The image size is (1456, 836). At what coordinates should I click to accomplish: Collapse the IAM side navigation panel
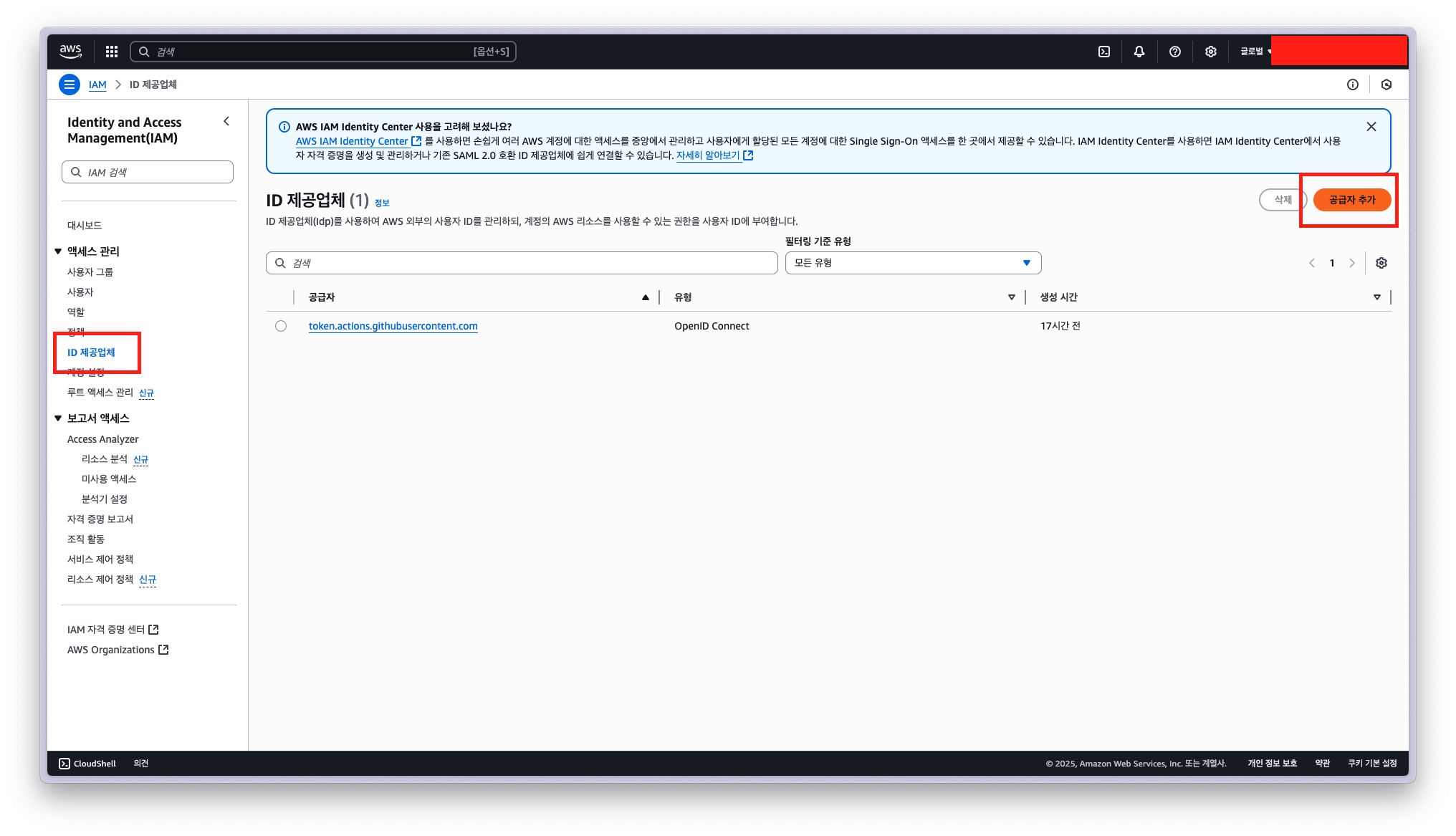tap(226, 122)
